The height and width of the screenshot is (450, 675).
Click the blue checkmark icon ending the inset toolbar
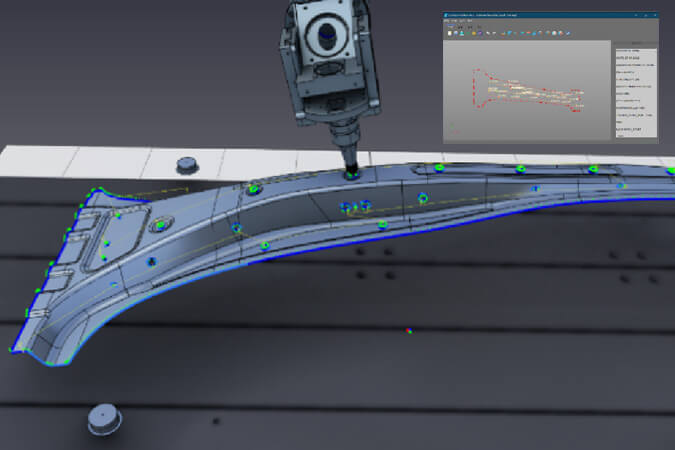pyautogui.click(x=568, y=33)
